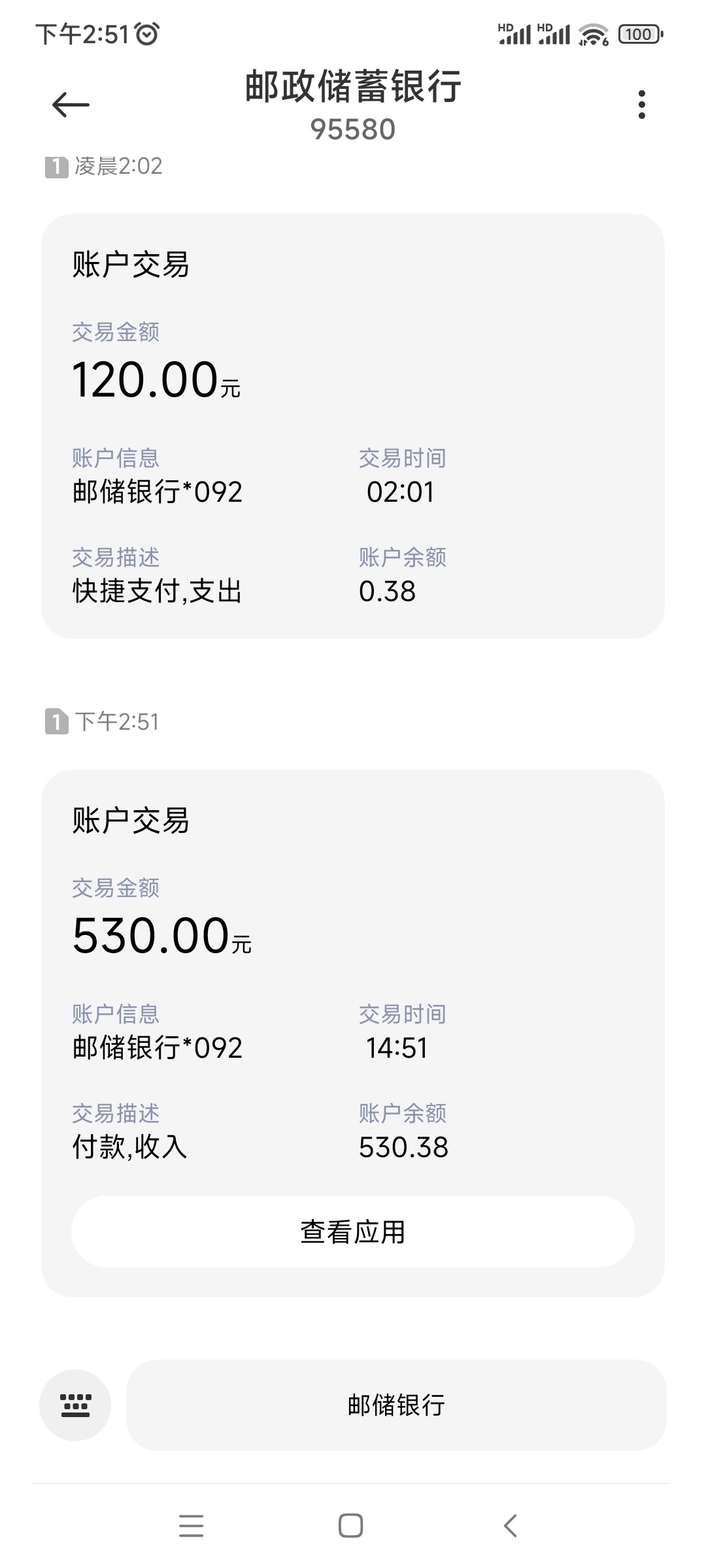Tap the battery indicator showing 100
The image size is (706, 1568).
640,34
